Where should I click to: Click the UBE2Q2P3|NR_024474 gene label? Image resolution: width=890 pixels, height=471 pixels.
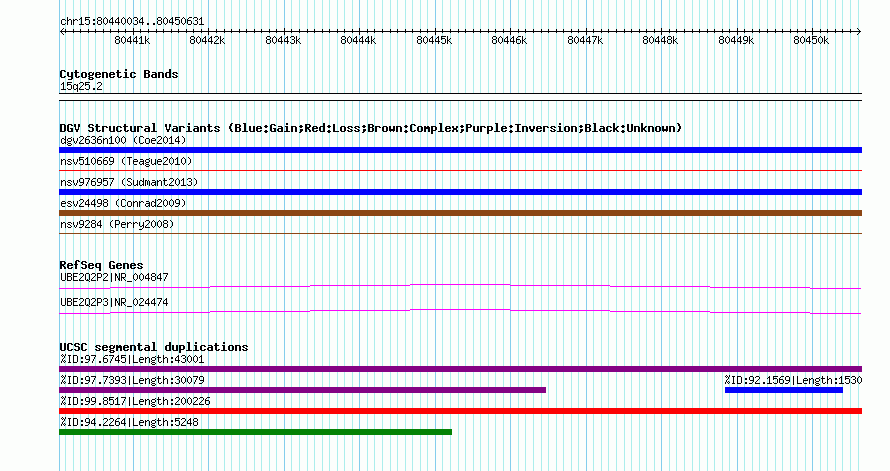point(114,302)
